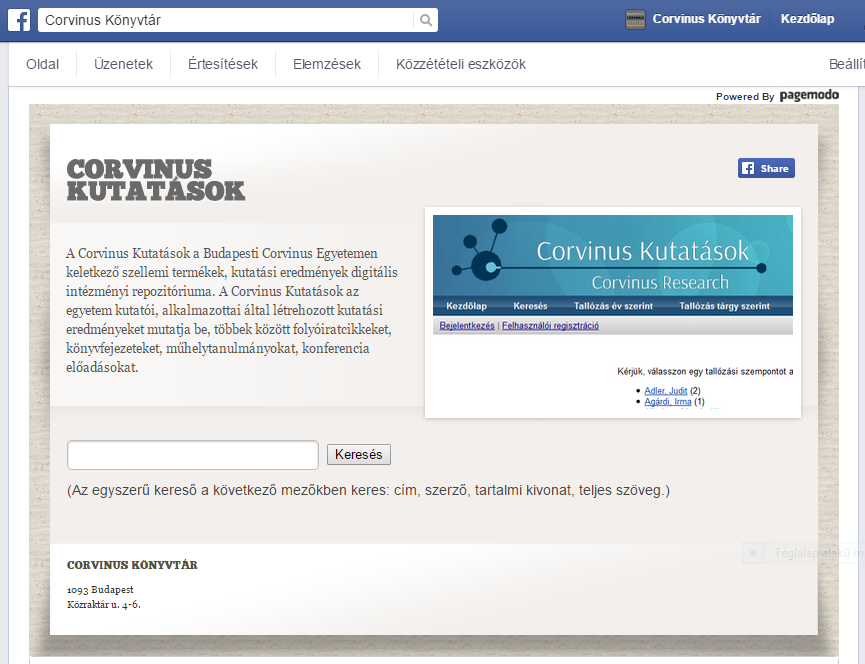Open the Agárdi, Irma author link
Viewport: 865px width, 664px height.
click(x=668, y=401)
